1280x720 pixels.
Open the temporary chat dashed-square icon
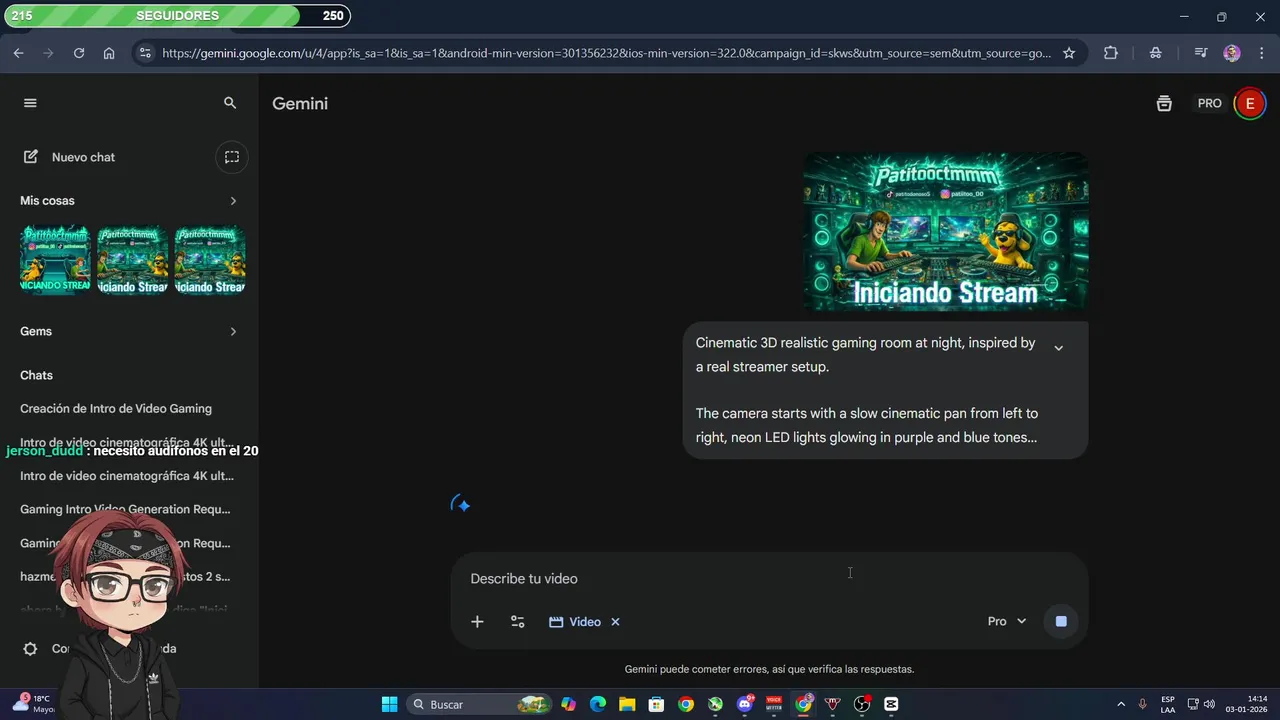(x=232, y=157)
